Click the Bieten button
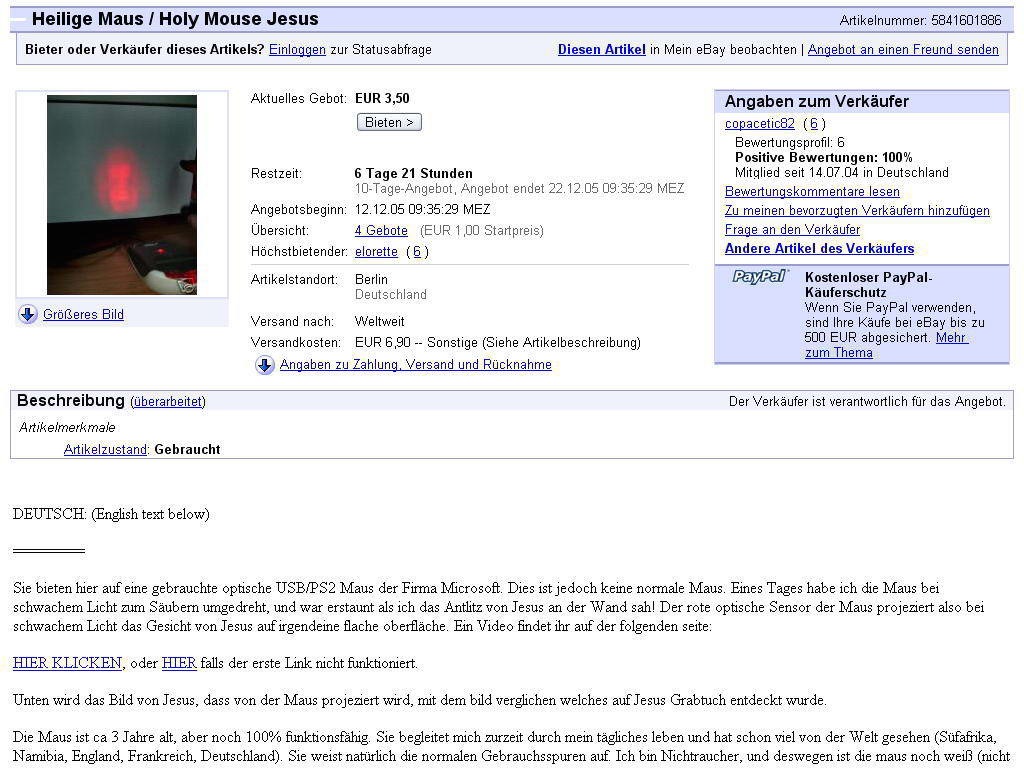1024x768 pixels. (x=389, y=122)
